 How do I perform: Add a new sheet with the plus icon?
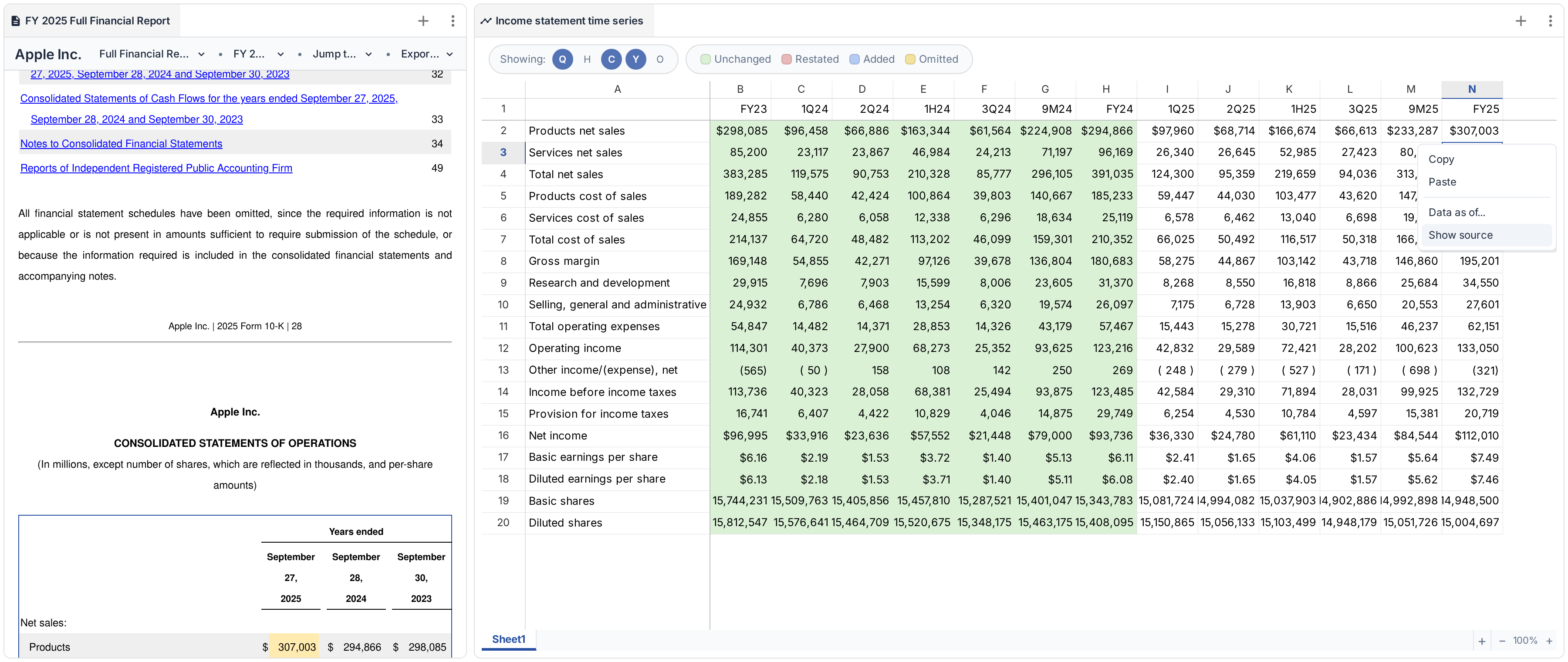pyautogui.click(x=1482, y=641)
